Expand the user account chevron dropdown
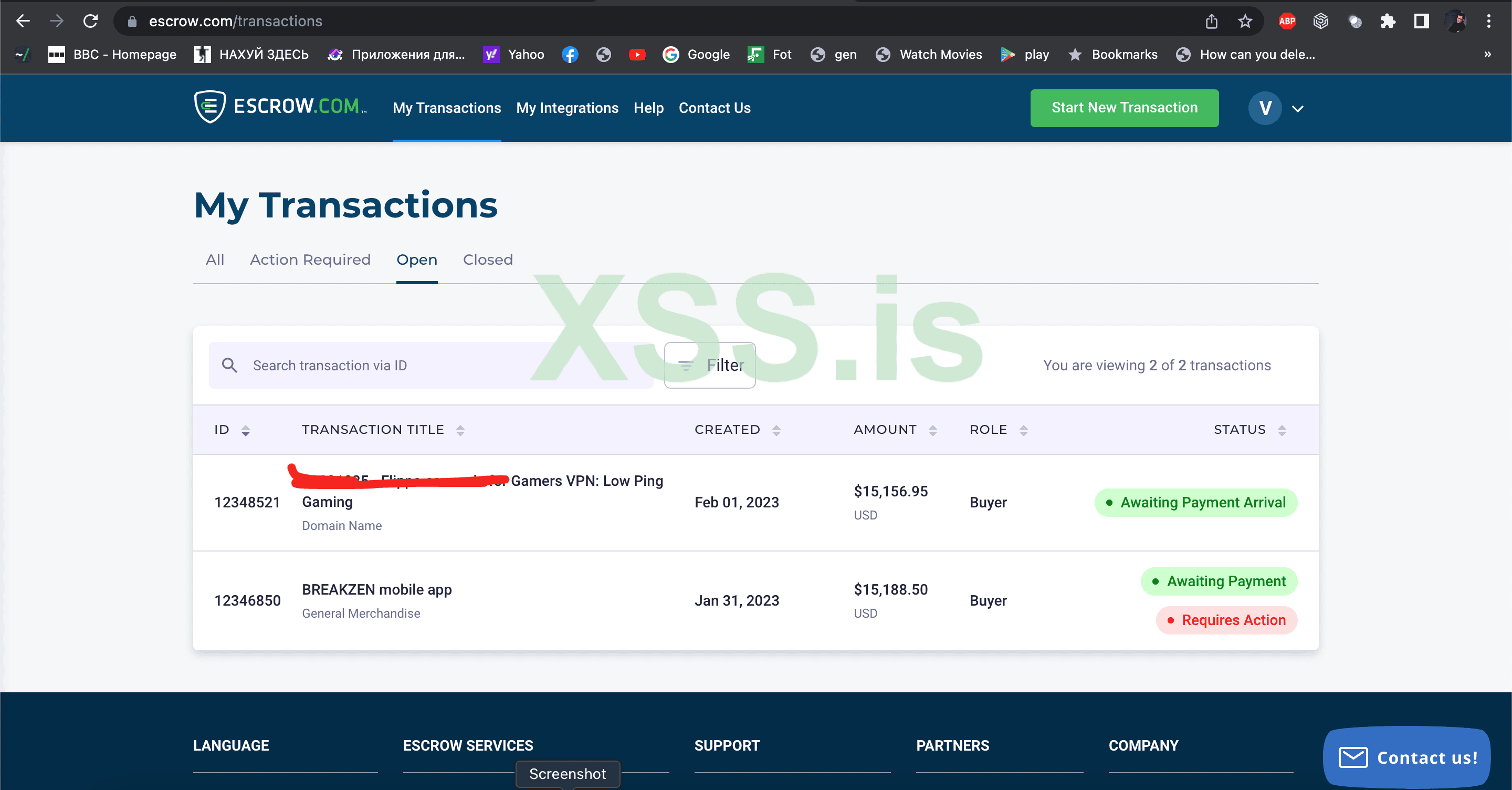 tap(1298, 108)
